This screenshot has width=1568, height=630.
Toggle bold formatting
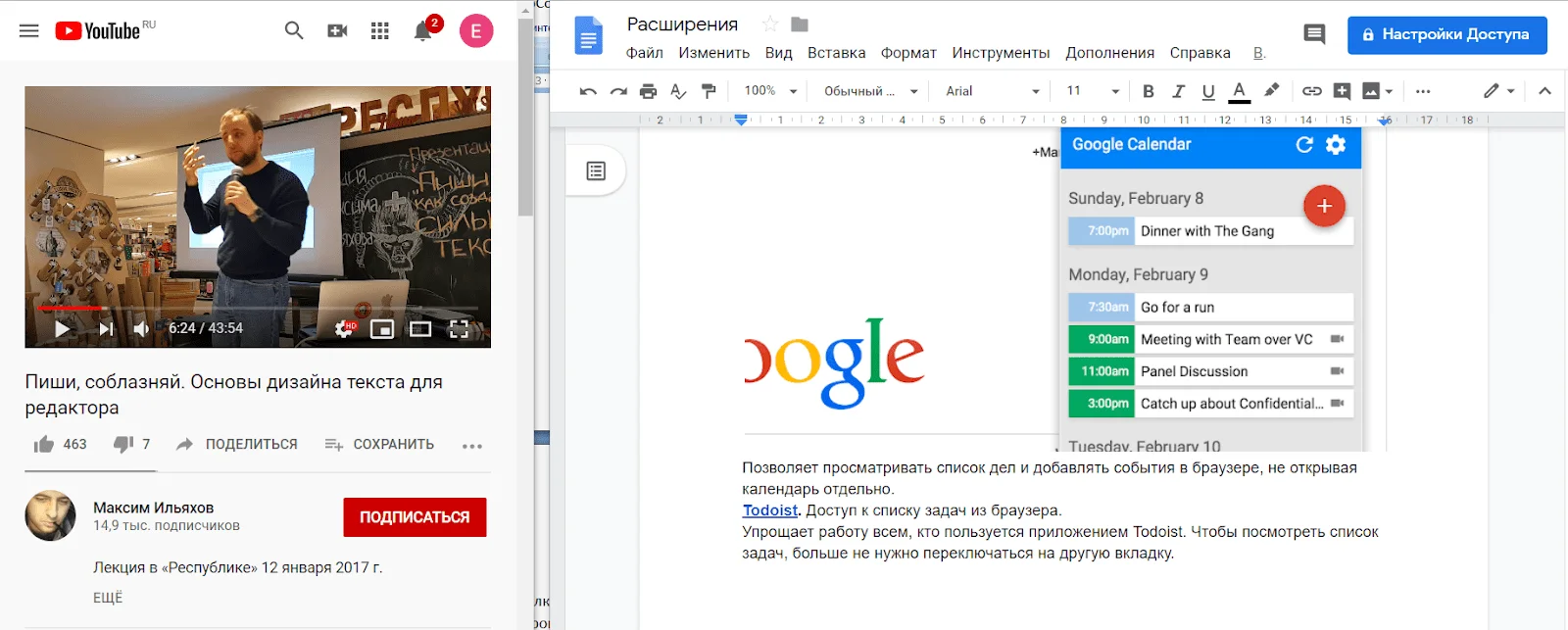pyautogui.click(x=1148, y=91)
